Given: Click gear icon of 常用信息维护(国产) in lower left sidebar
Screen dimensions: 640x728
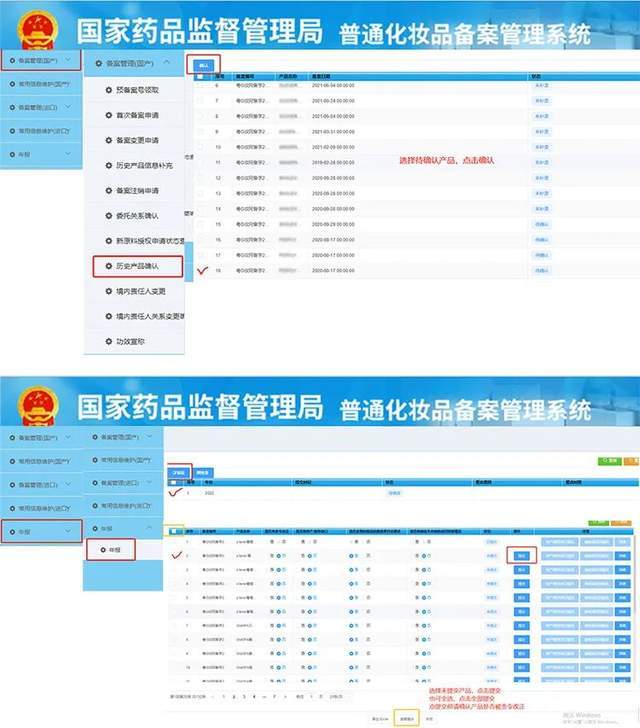Looking at the screenshot, I should (x=13, y=461).
